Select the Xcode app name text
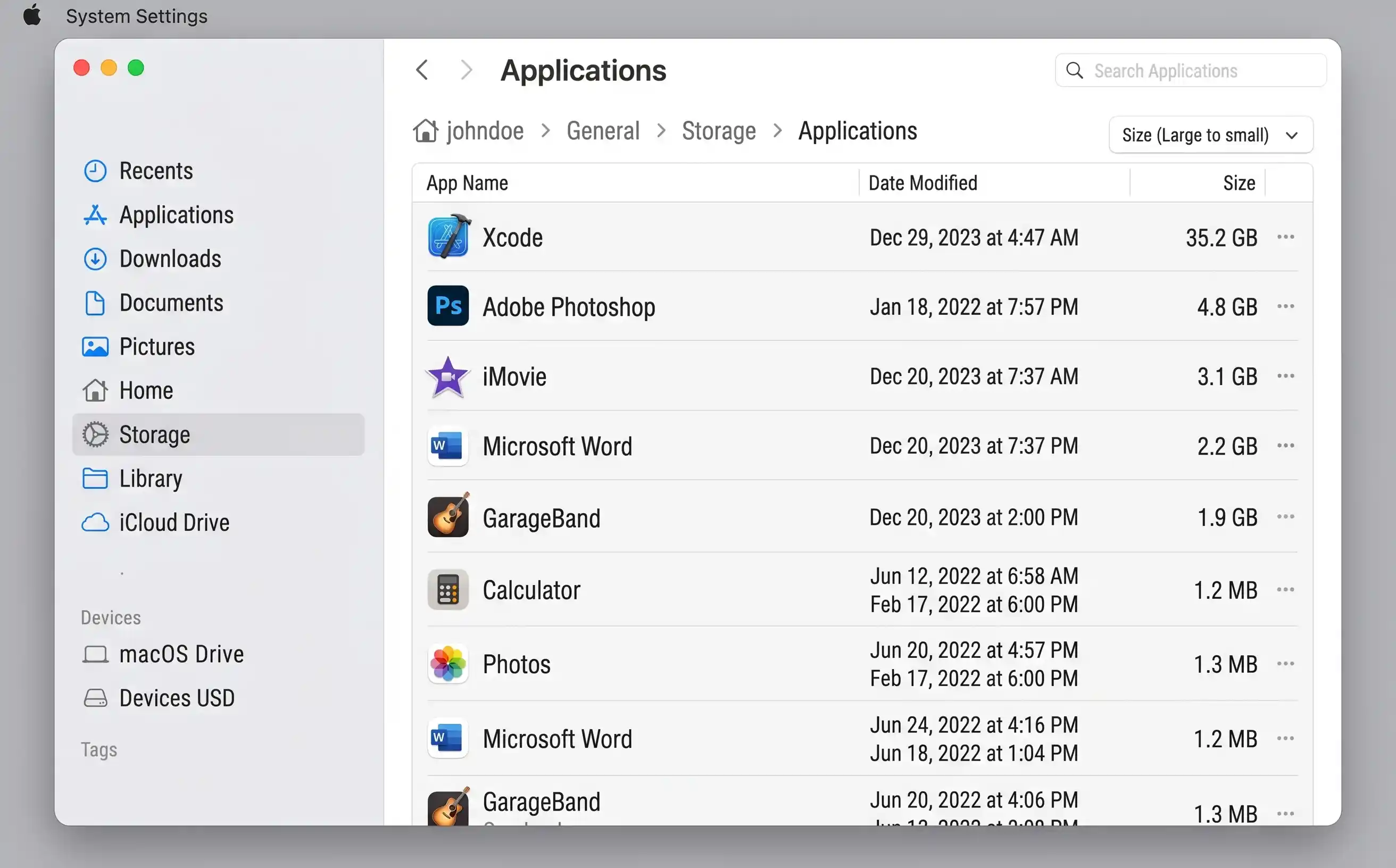Image resolution: width=1396 pixels, height=868 pixels. coord(513,237)
